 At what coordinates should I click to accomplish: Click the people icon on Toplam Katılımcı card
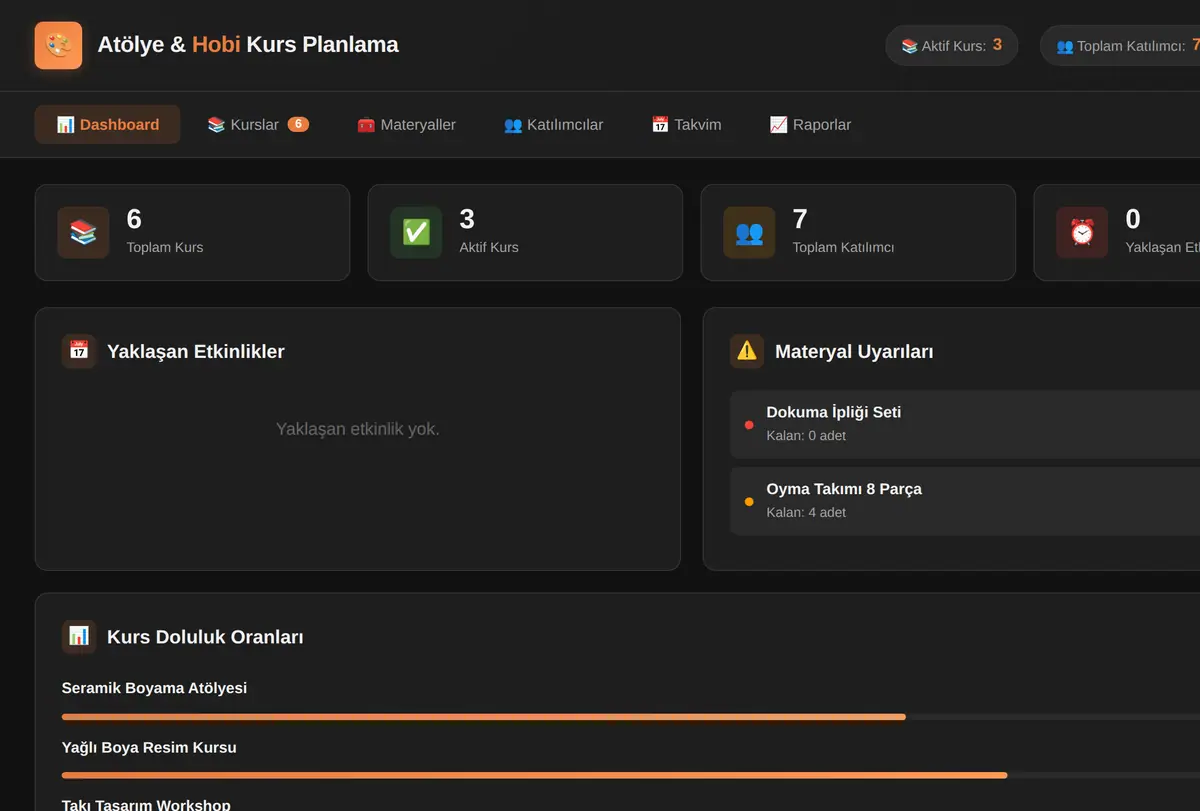749,233
